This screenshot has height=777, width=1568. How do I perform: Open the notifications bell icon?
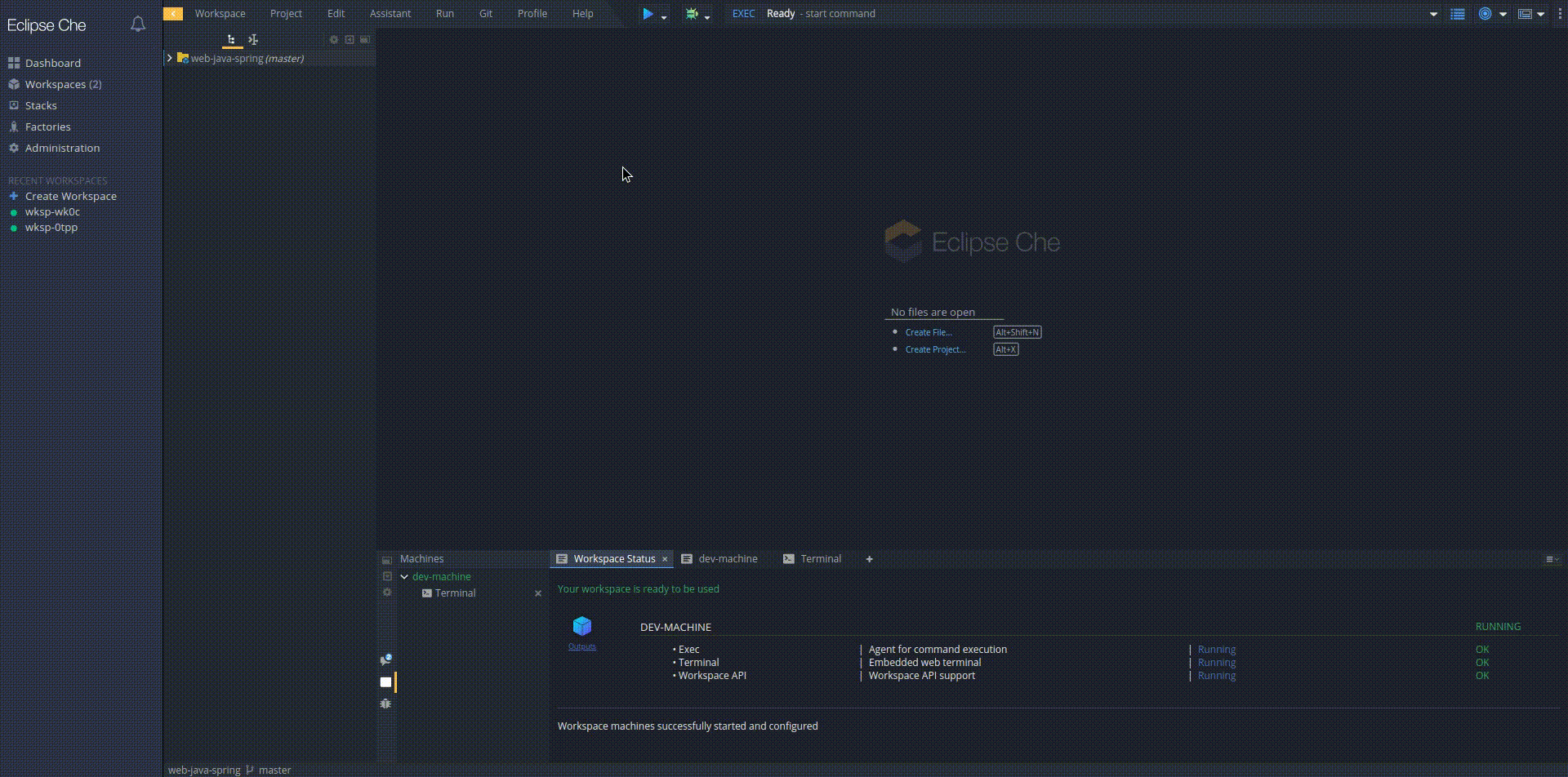pyautogui.click(x=137, y=24)
